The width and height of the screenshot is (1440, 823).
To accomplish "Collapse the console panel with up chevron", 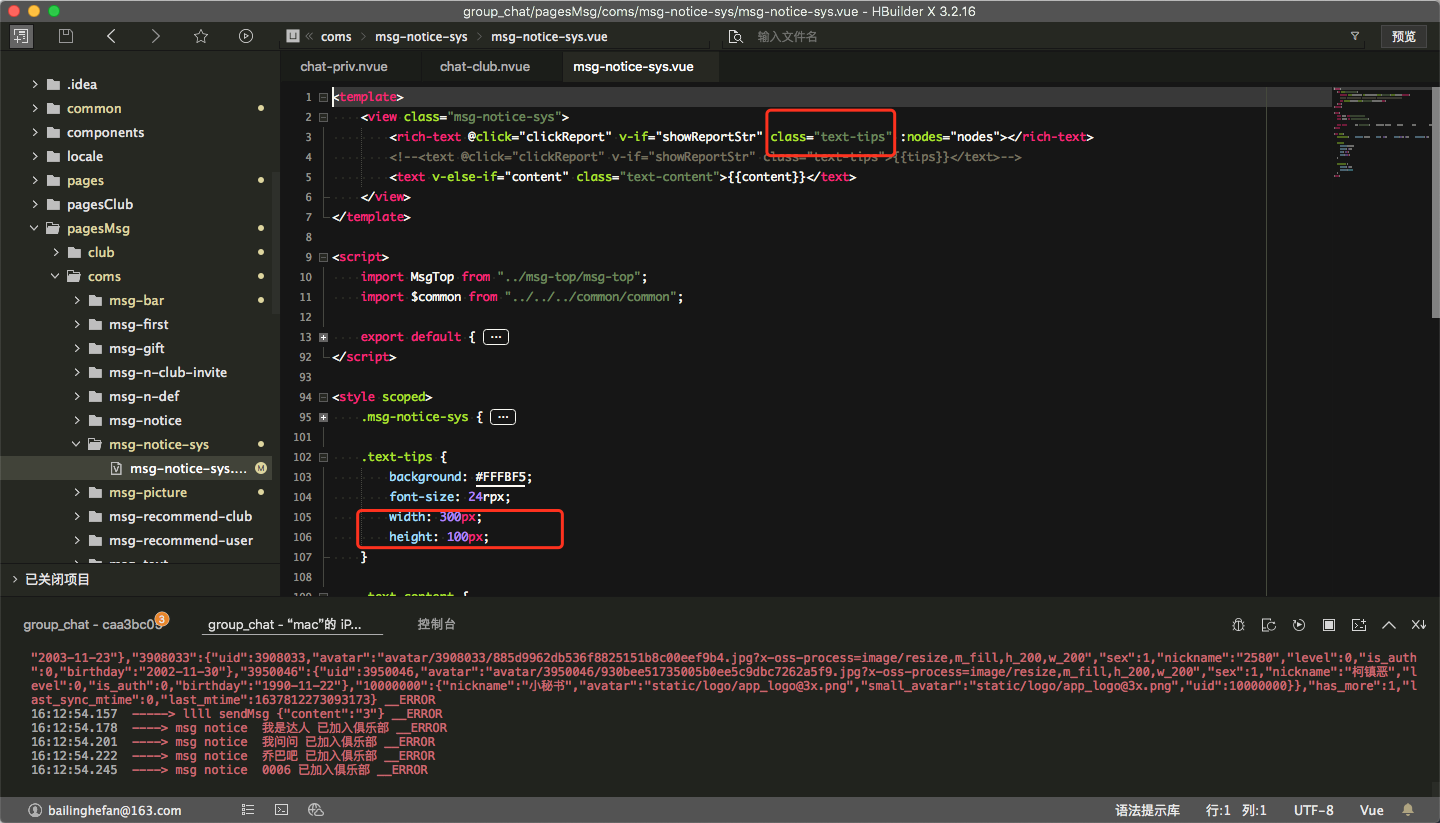I will point(1388,625).
